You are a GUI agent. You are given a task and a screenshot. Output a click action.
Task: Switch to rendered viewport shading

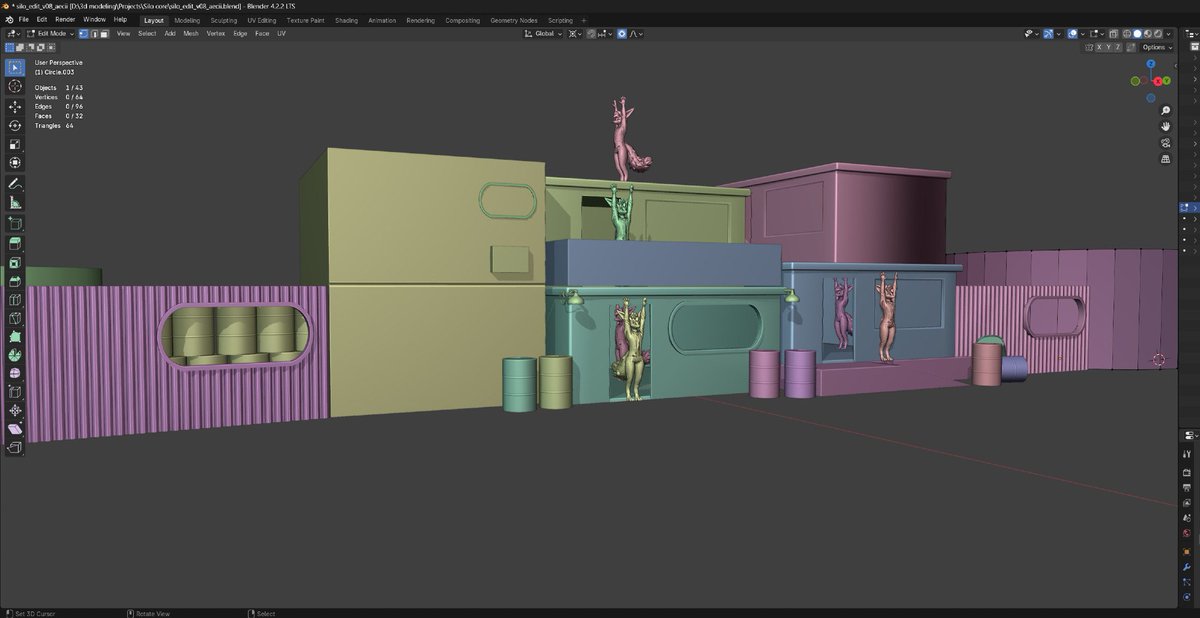tap(1158, 34)
